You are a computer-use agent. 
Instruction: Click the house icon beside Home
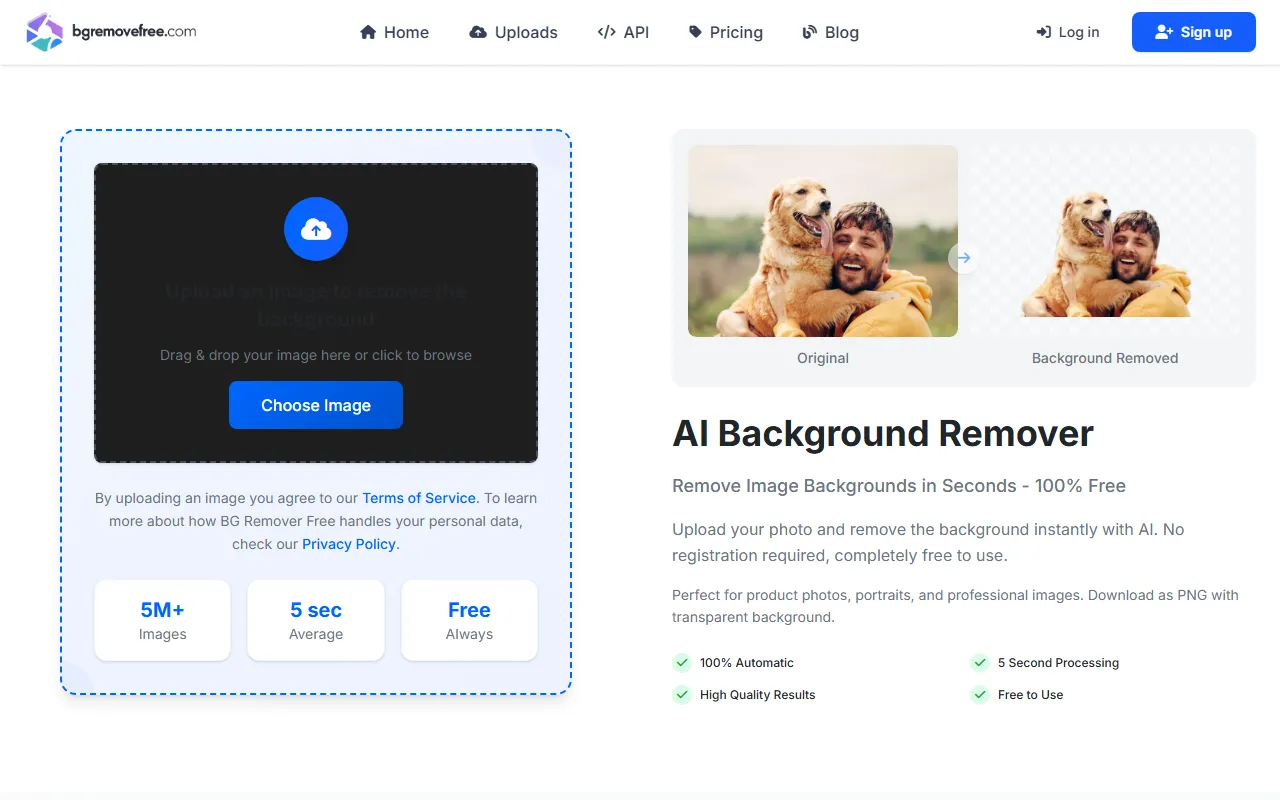(369, 32)
